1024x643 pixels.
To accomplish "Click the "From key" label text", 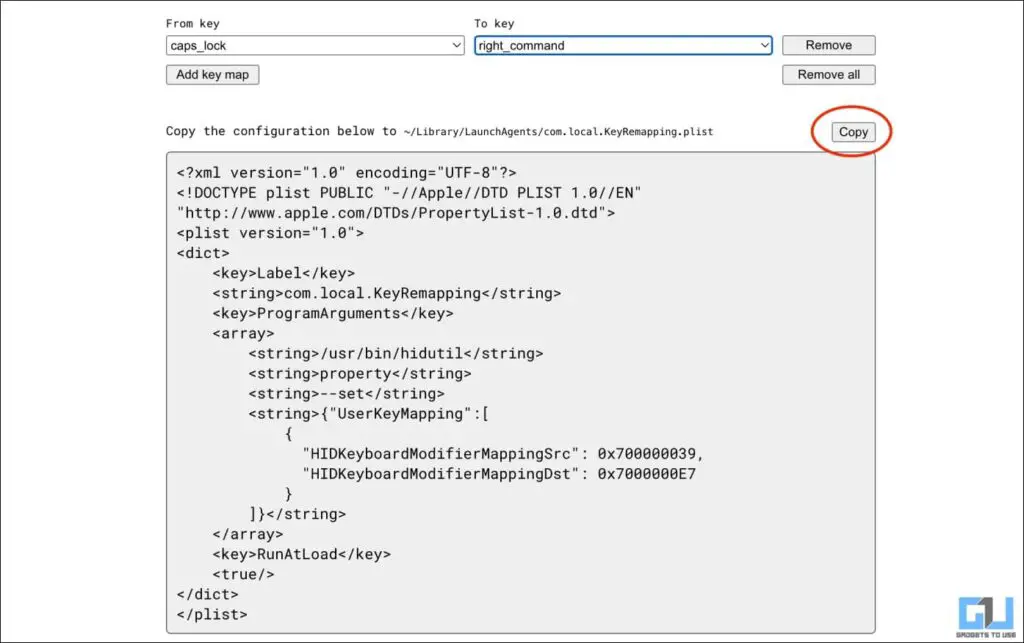I will coord(192,23).
